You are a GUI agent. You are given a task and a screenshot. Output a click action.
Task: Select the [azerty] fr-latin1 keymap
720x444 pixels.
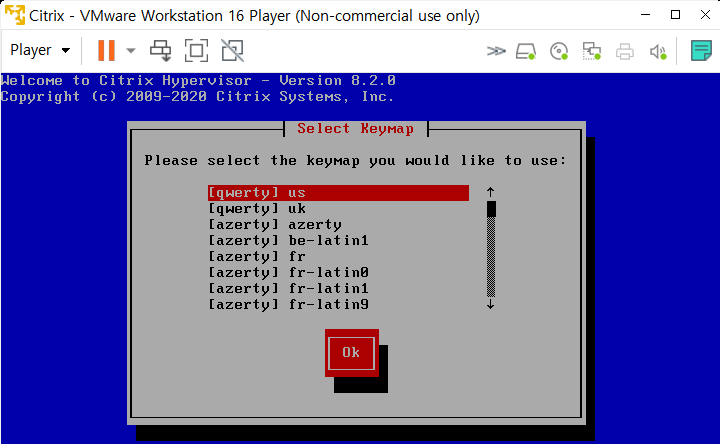338,289
